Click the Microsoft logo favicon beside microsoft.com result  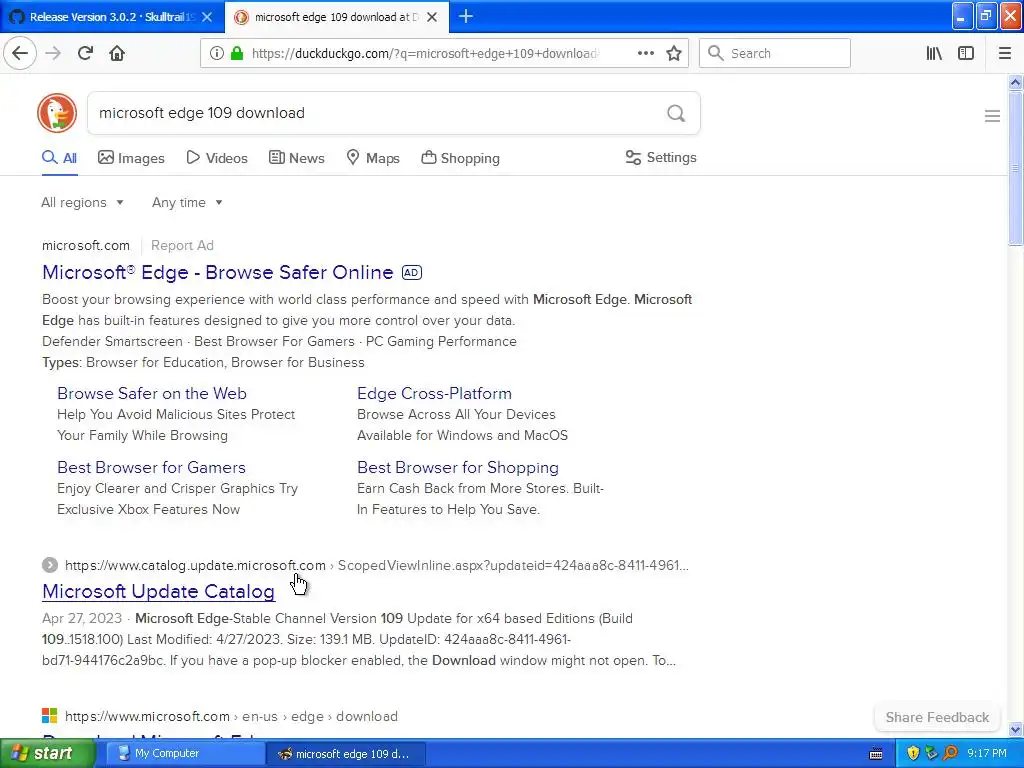(x=50, y=716)
